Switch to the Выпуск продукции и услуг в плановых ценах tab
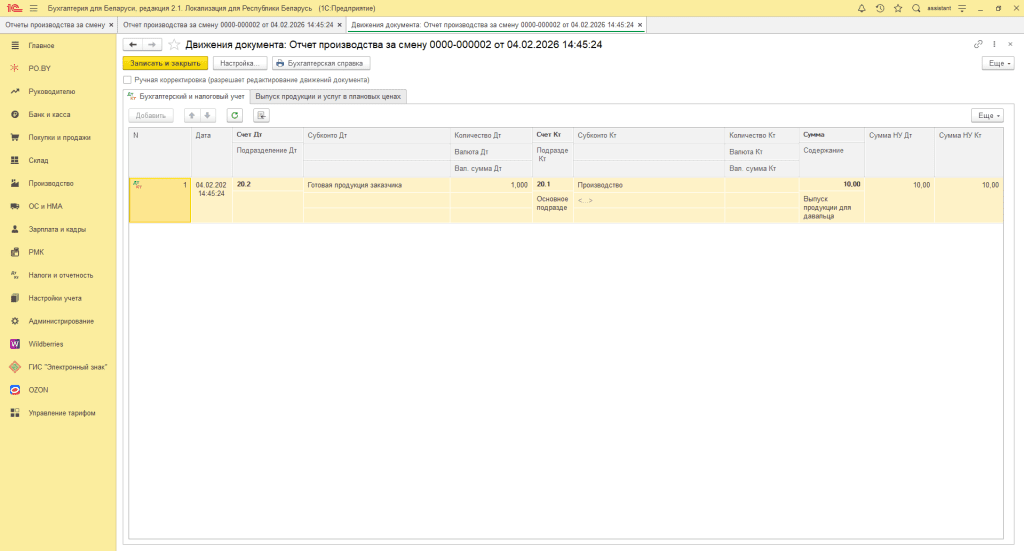This screenshot has width=1024, height=551. tap(328, 97)
